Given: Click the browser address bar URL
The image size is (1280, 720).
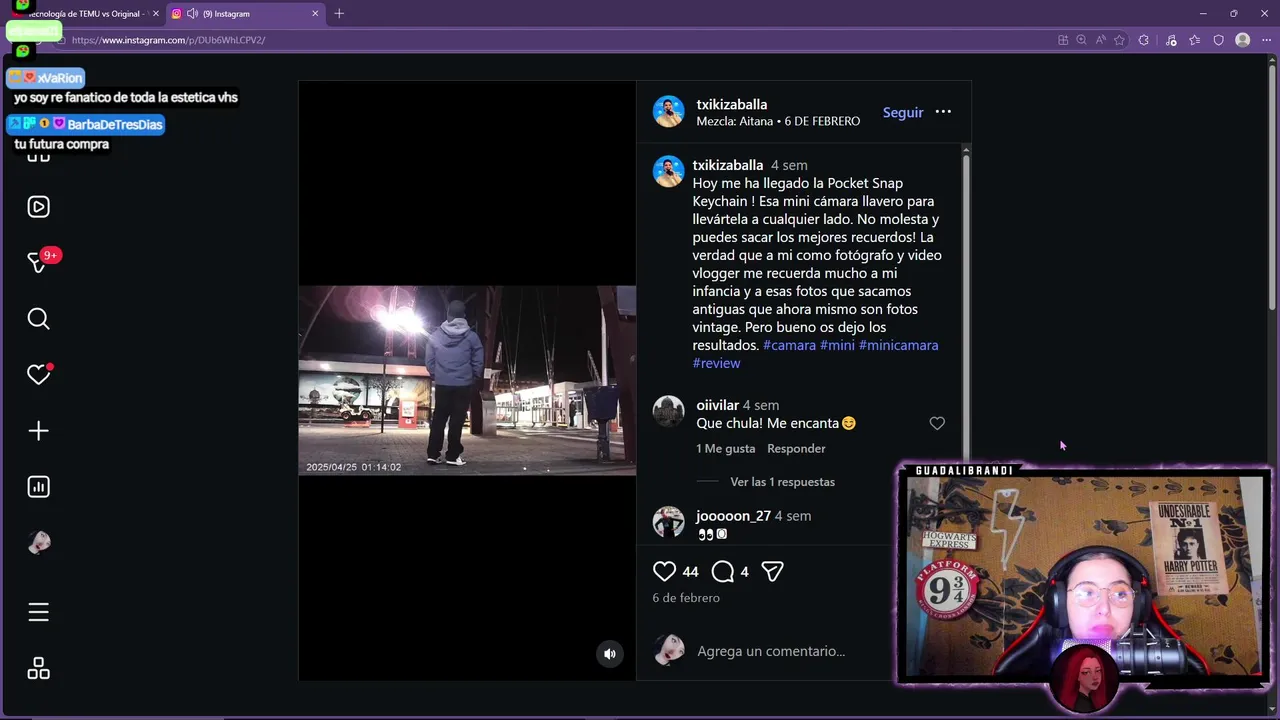Looking at the screenshot, I should [168, 40].
